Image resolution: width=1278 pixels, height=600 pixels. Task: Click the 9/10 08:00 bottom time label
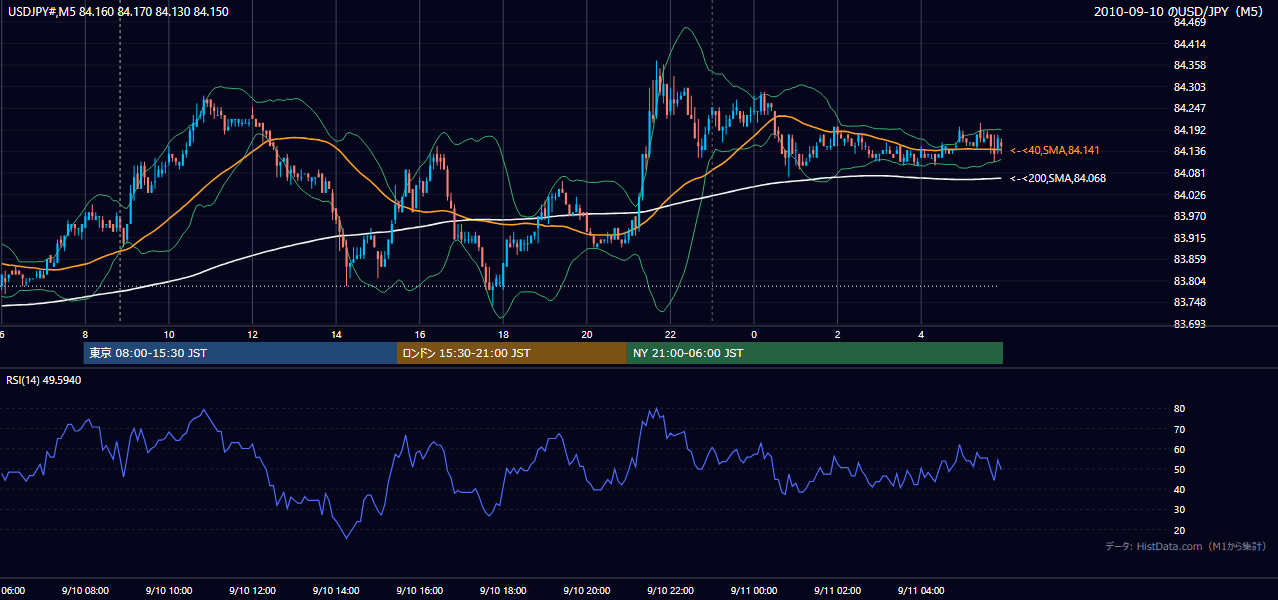click(x=84, y=591)
